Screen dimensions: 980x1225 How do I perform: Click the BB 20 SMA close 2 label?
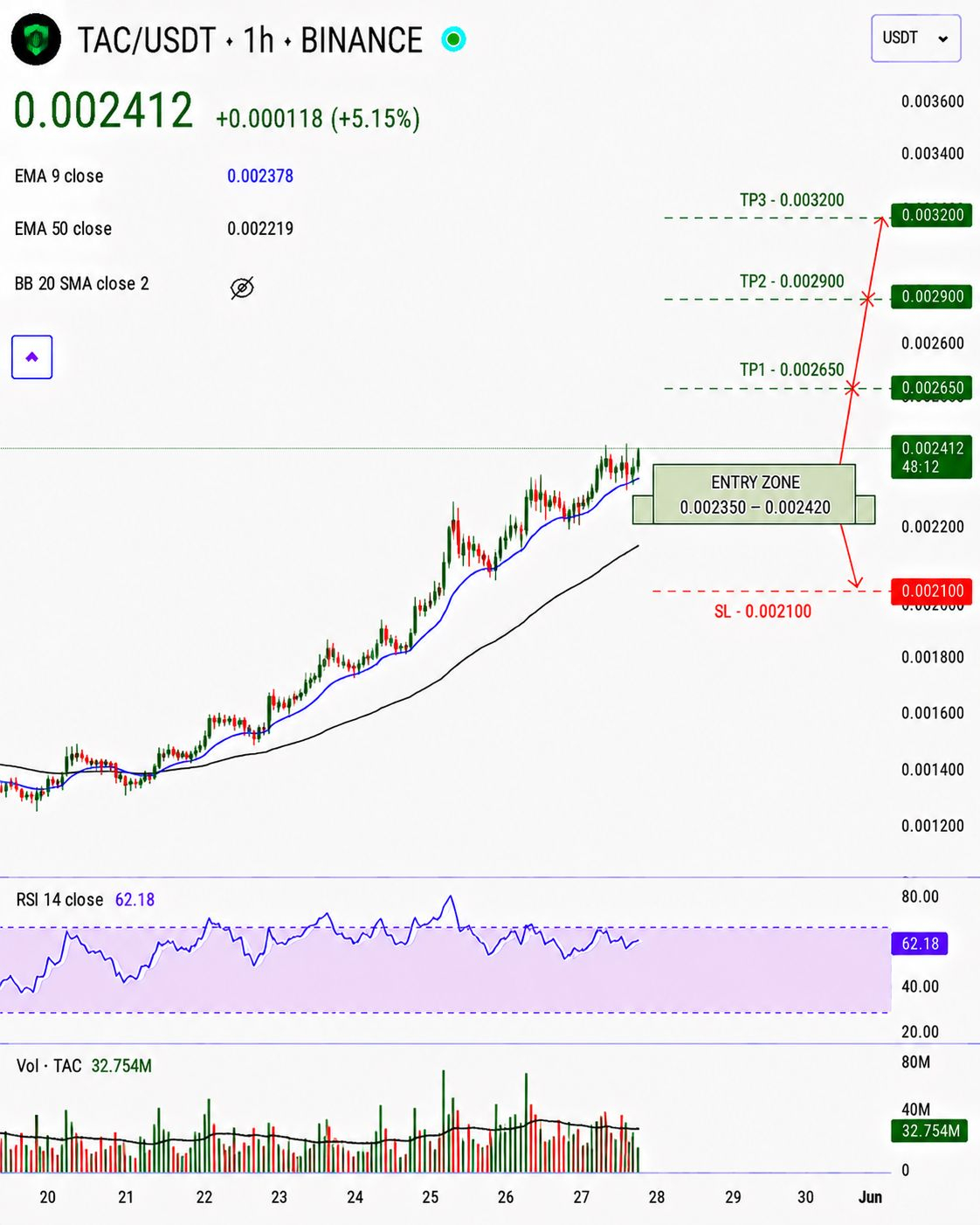click(x=82, y=284)
